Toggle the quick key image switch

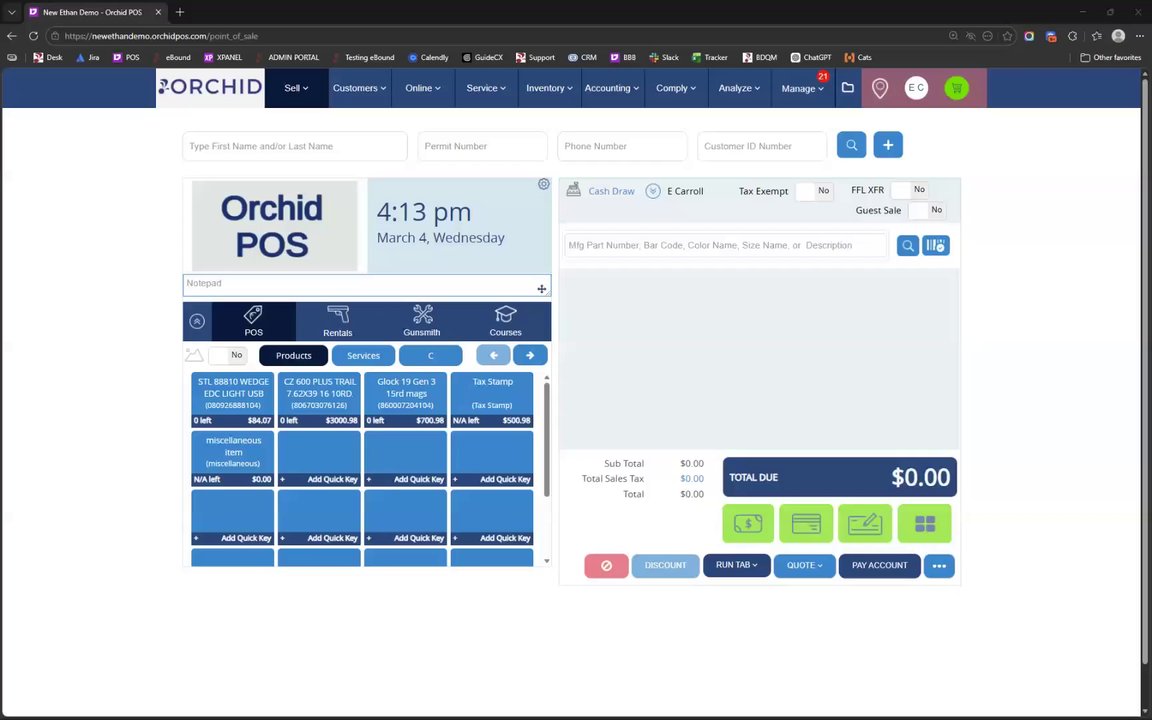coord(228,356)
